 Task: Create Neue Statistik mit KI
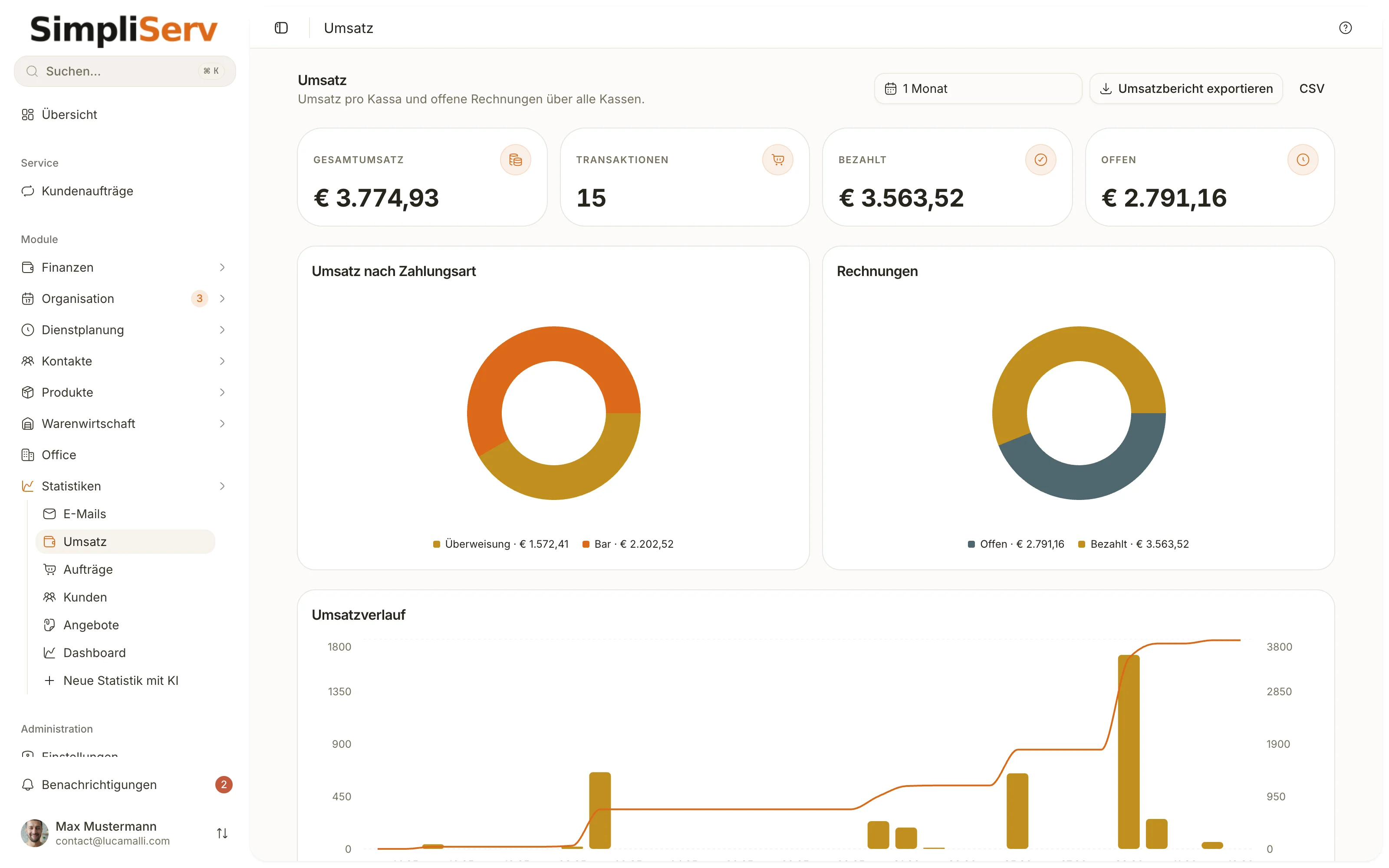(125, 681)
